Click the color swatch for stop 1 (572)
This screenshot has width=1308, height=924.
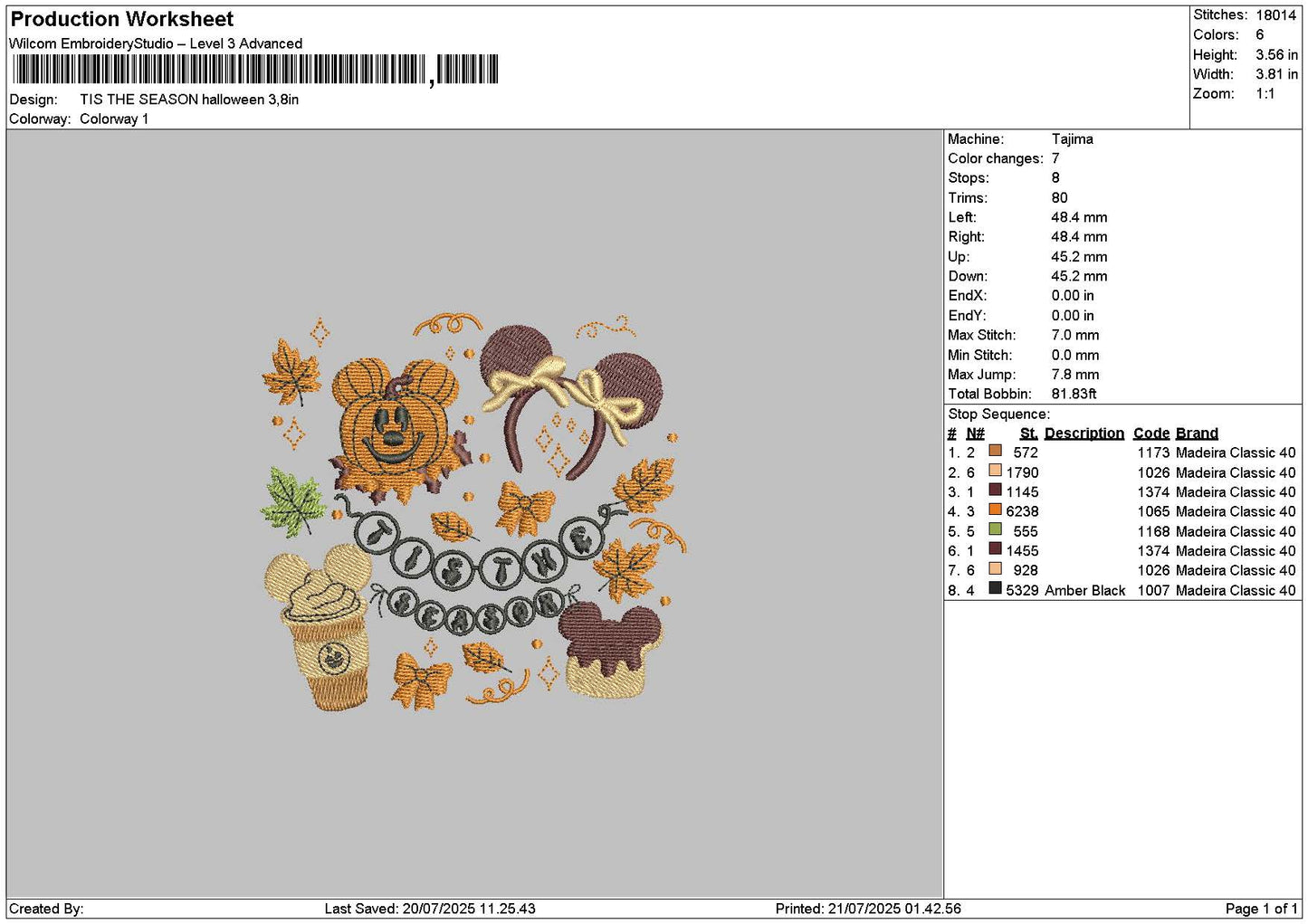996,451
